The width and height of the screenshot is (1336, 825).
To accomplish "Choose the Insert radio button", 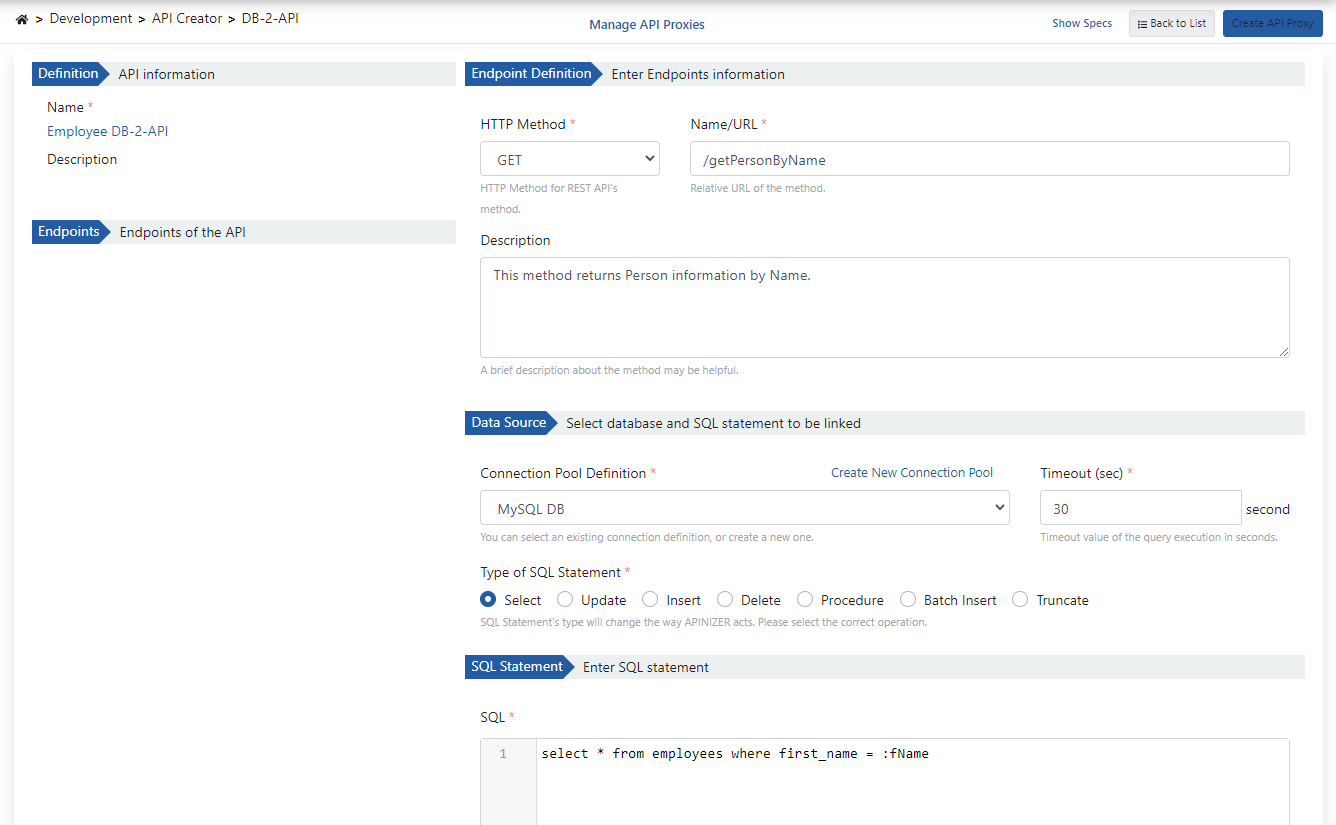I will point(650,600).
